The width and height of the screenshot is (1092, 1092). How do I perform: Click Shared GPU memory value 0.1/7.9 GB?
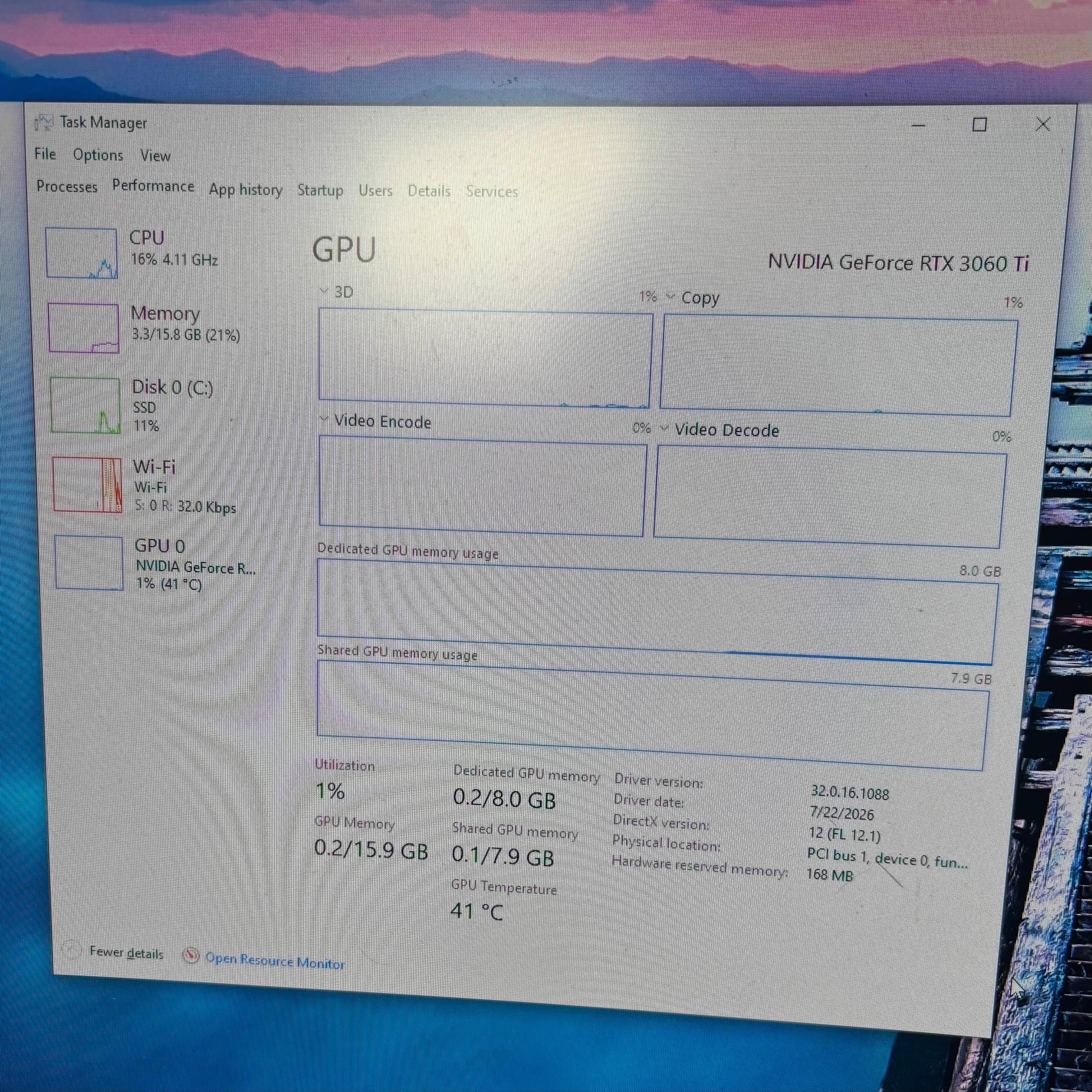[x=503, y=856]
